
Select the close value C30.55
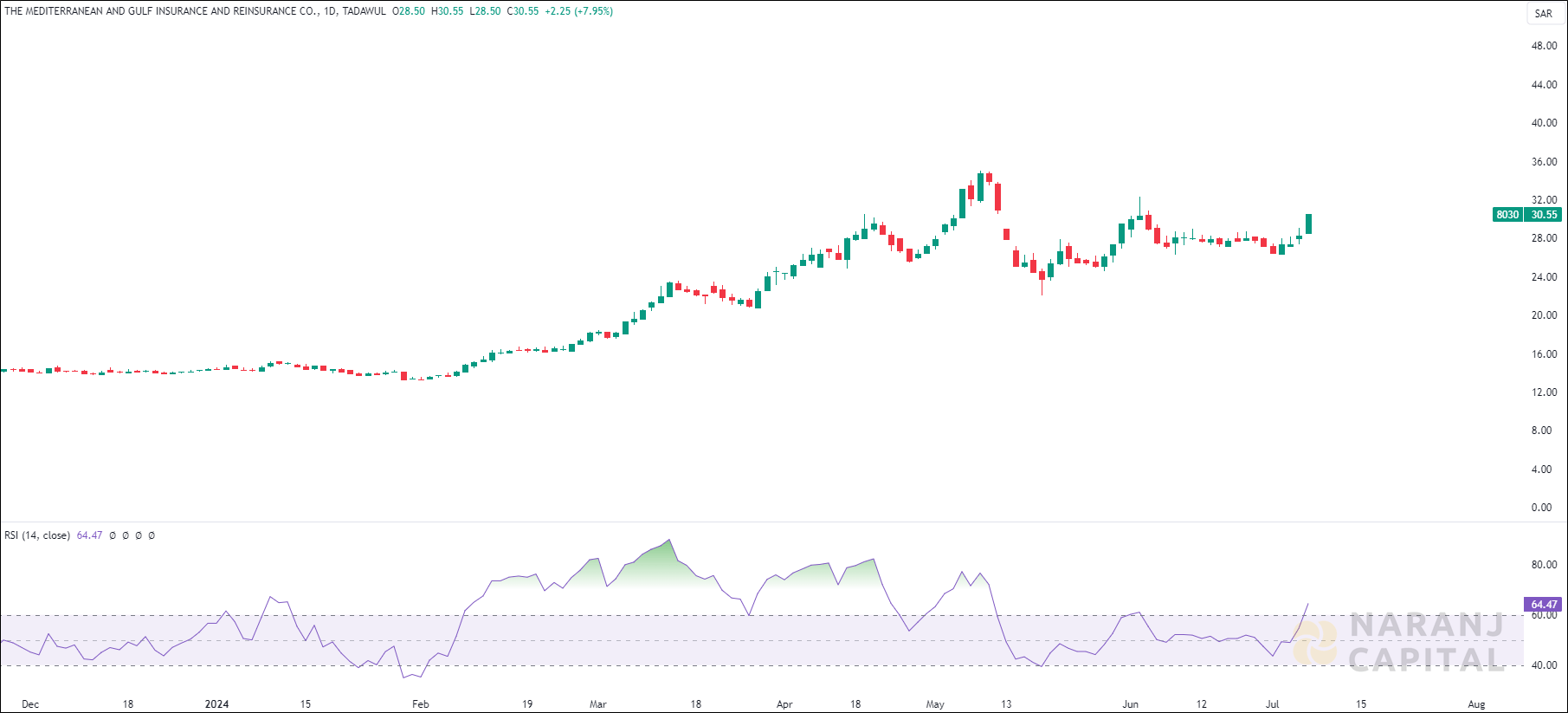point(523,11)
